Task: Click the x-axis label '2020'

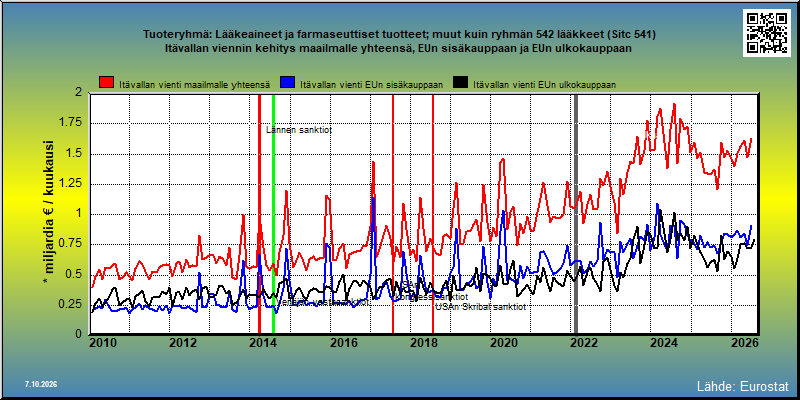Action: pyautogui.click(x=504, y=343)
